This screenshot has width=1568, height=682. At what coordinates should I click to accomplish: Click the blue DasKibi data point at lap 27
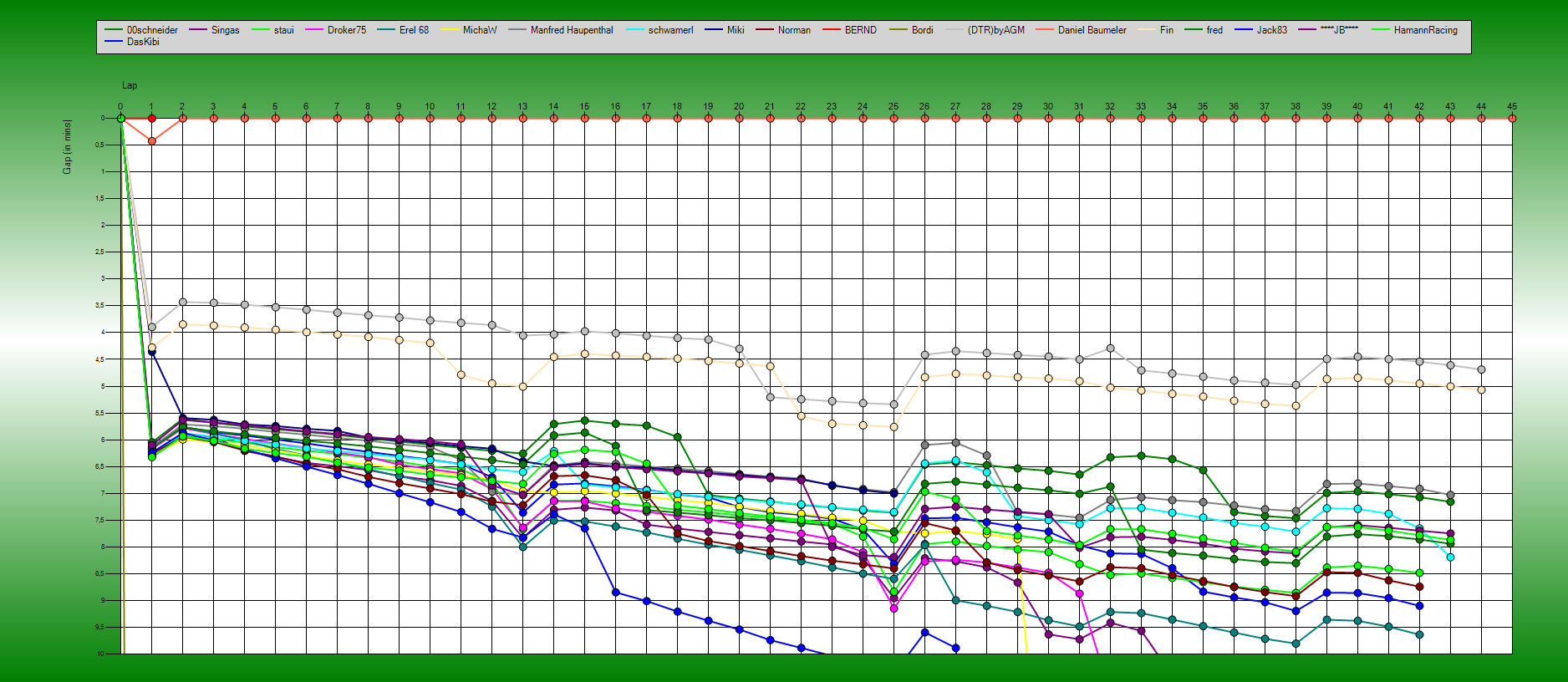(955, 649)
